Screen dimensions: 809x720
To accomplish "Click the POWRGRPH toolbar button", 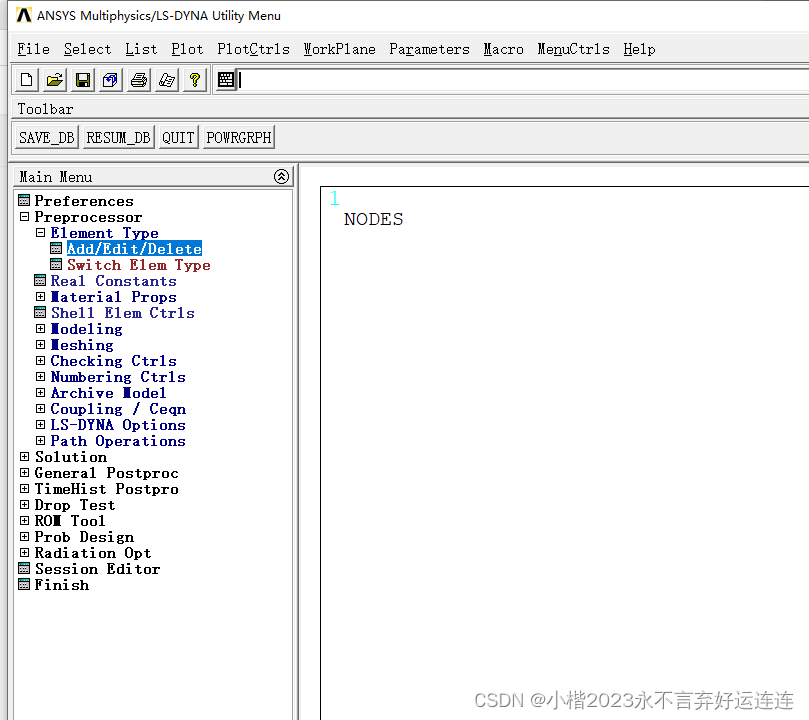I will coord(238,138).
